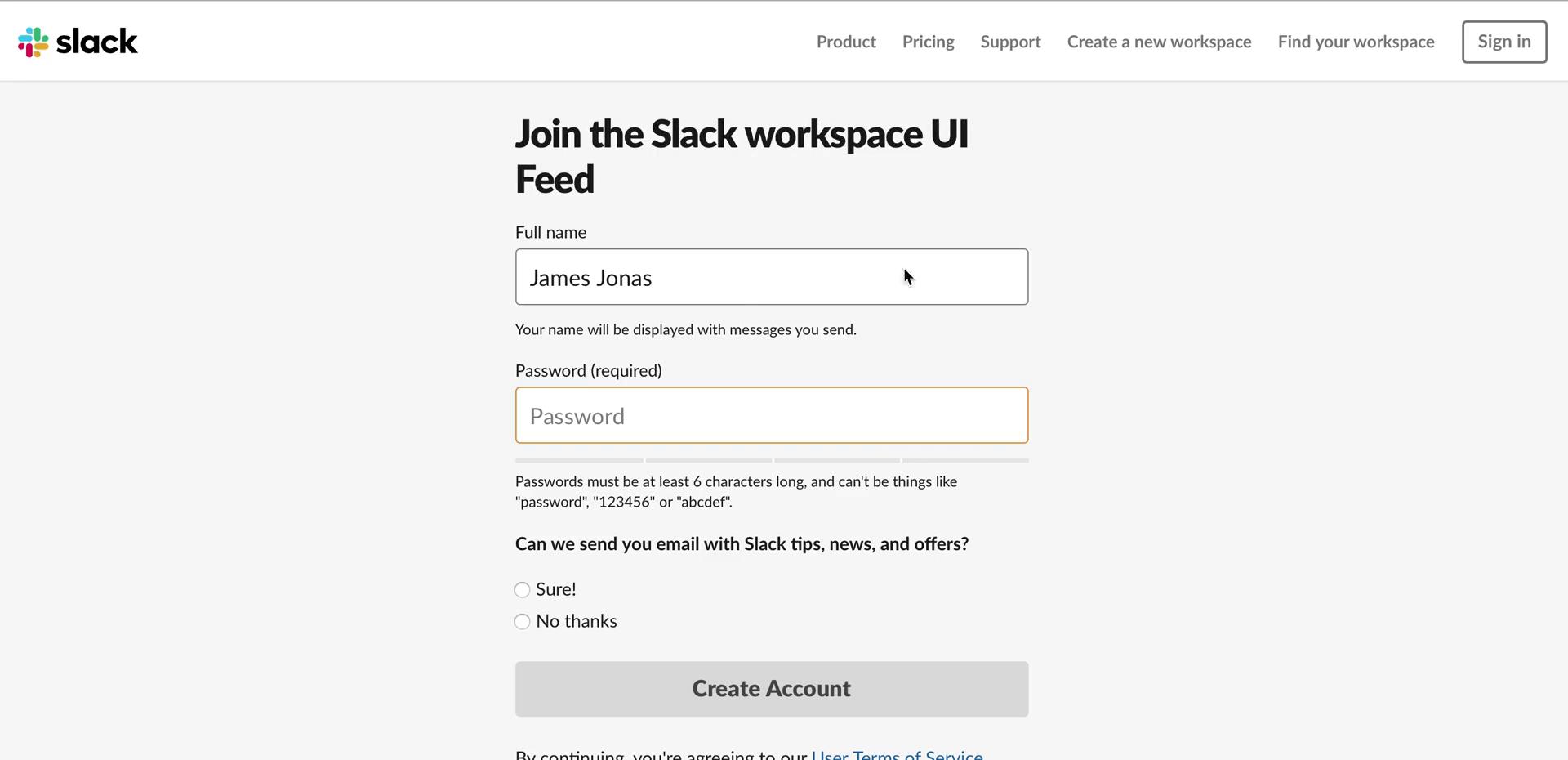1568x760 pixels.
Task: Click the Create Account button
Action: (772, 689)
